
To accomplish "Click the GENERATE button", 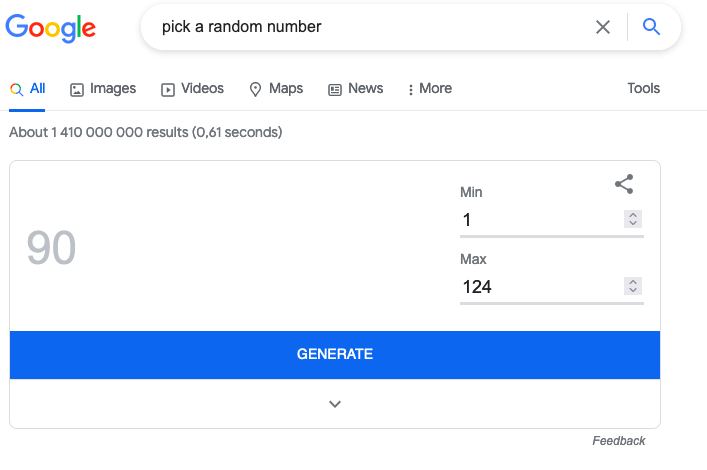I will (335, 355).
